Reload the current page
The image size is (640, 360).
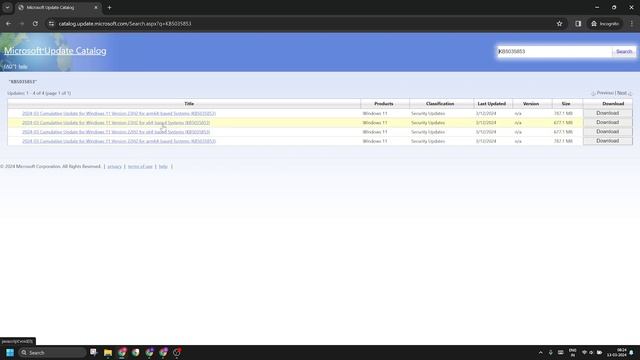(35, 24)
